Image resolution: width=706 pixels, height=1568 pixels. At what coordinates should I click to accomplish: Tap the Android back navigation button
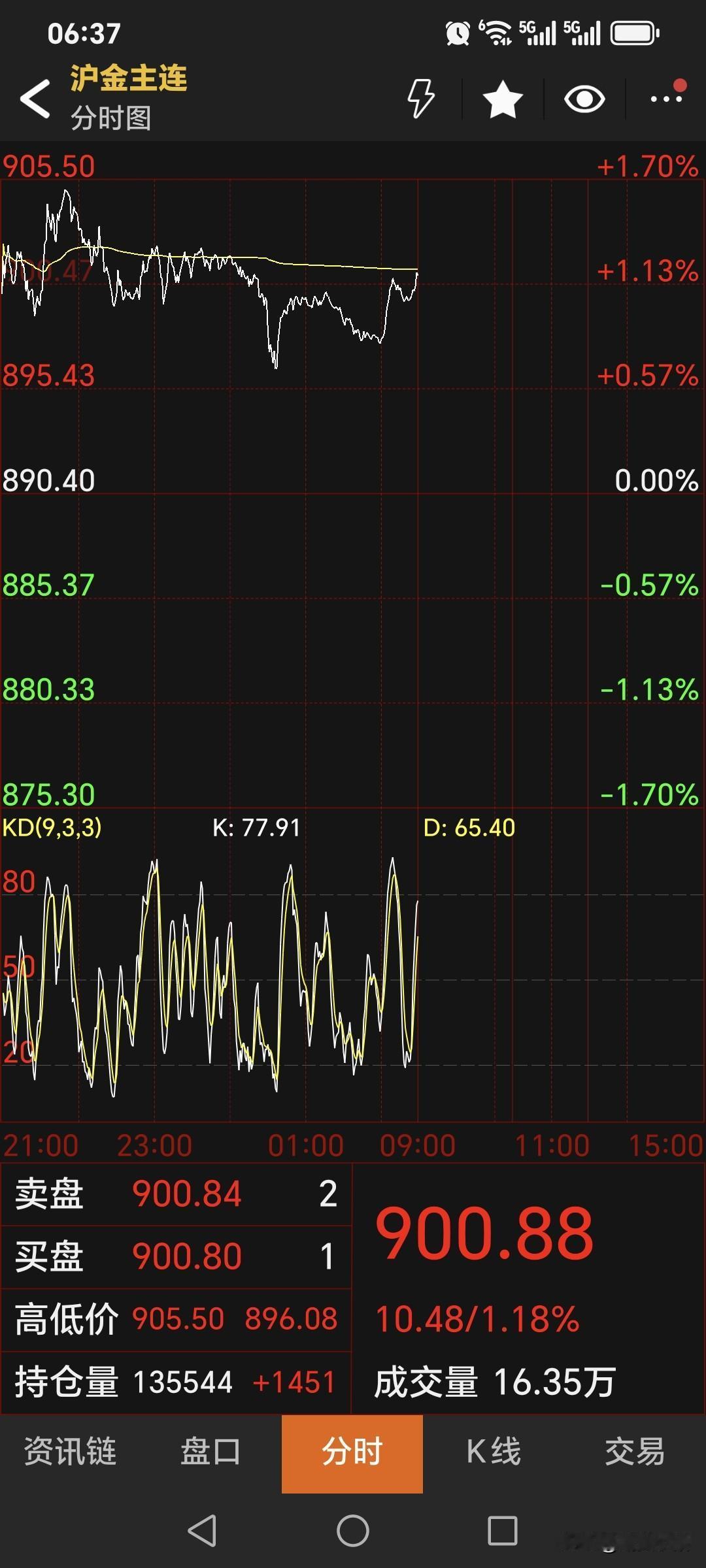(202, 1531)
